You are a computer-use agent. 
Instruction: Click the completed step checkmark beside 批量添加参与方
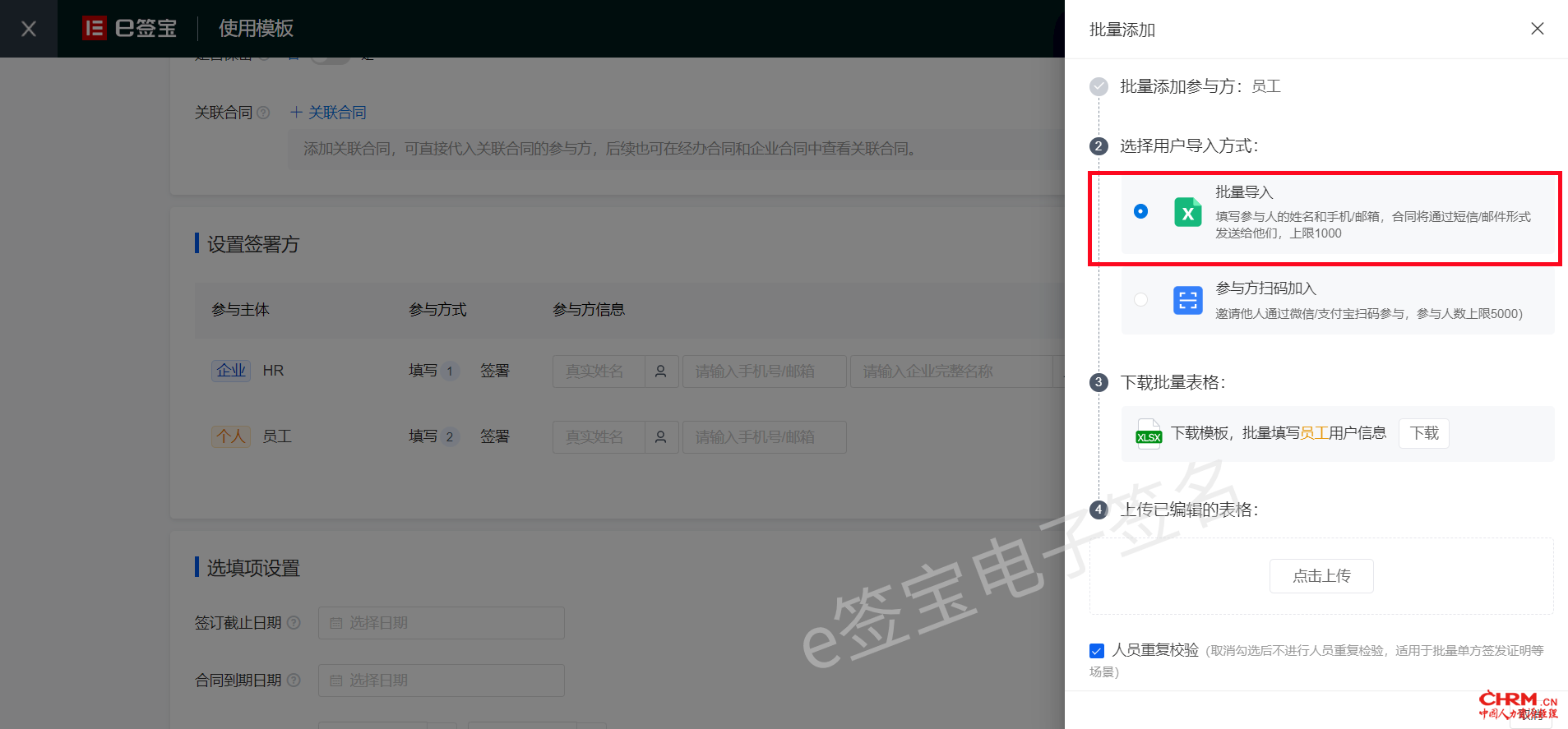point(1099,86)
